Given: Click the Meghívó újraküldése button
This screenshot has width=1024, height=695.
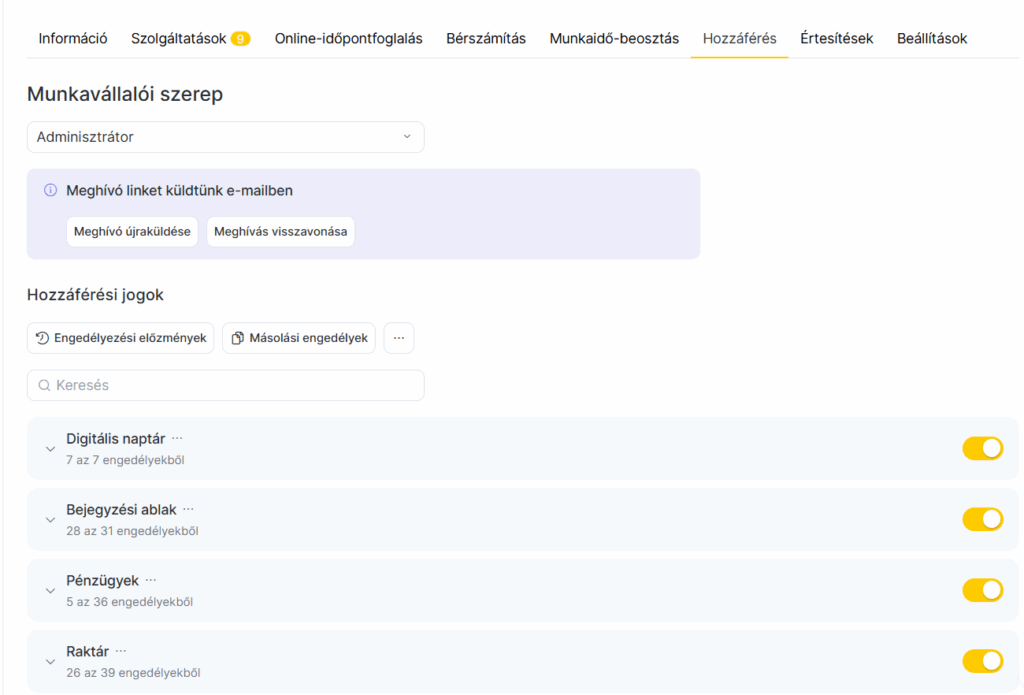Looking at the screenshot, I should [132, 232].
